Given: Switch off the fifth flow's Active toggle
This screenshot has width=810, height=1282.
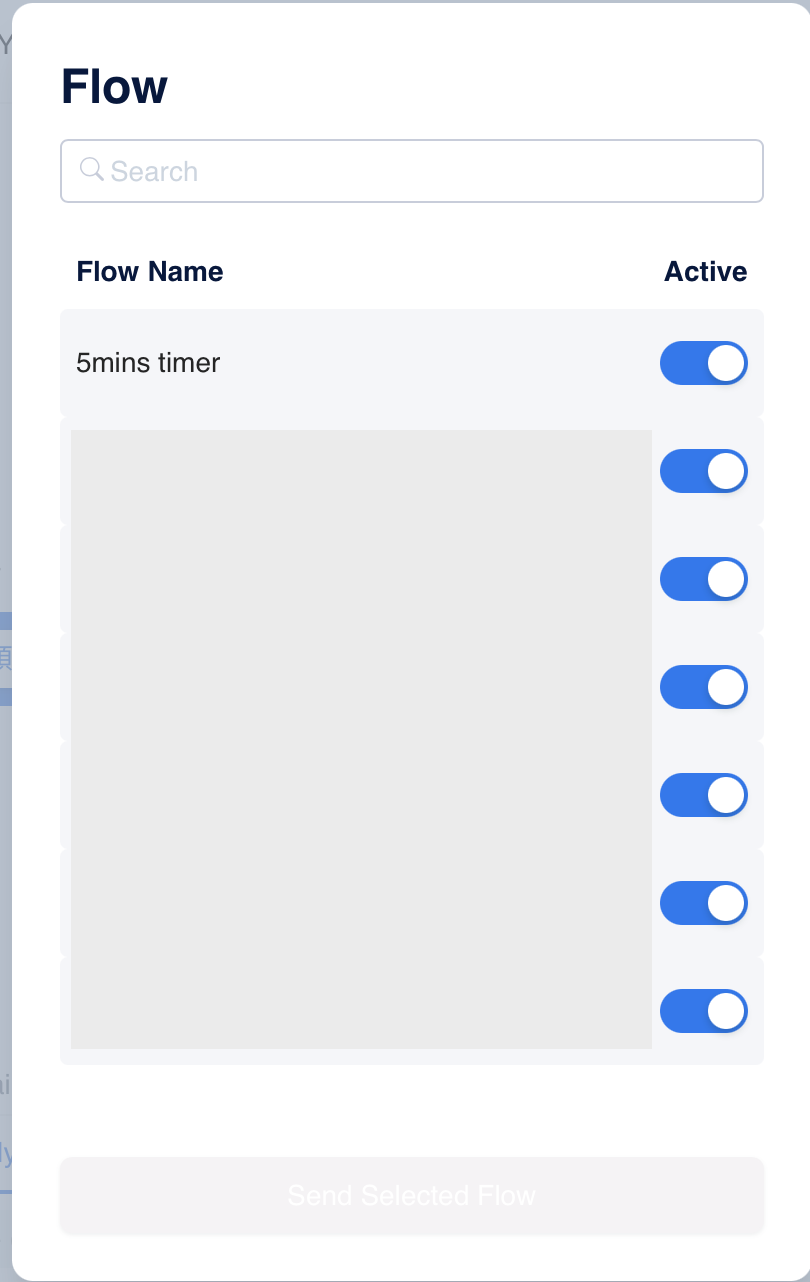Looking at the screenshot, I should pyautogui.click(x=703, y=795).
